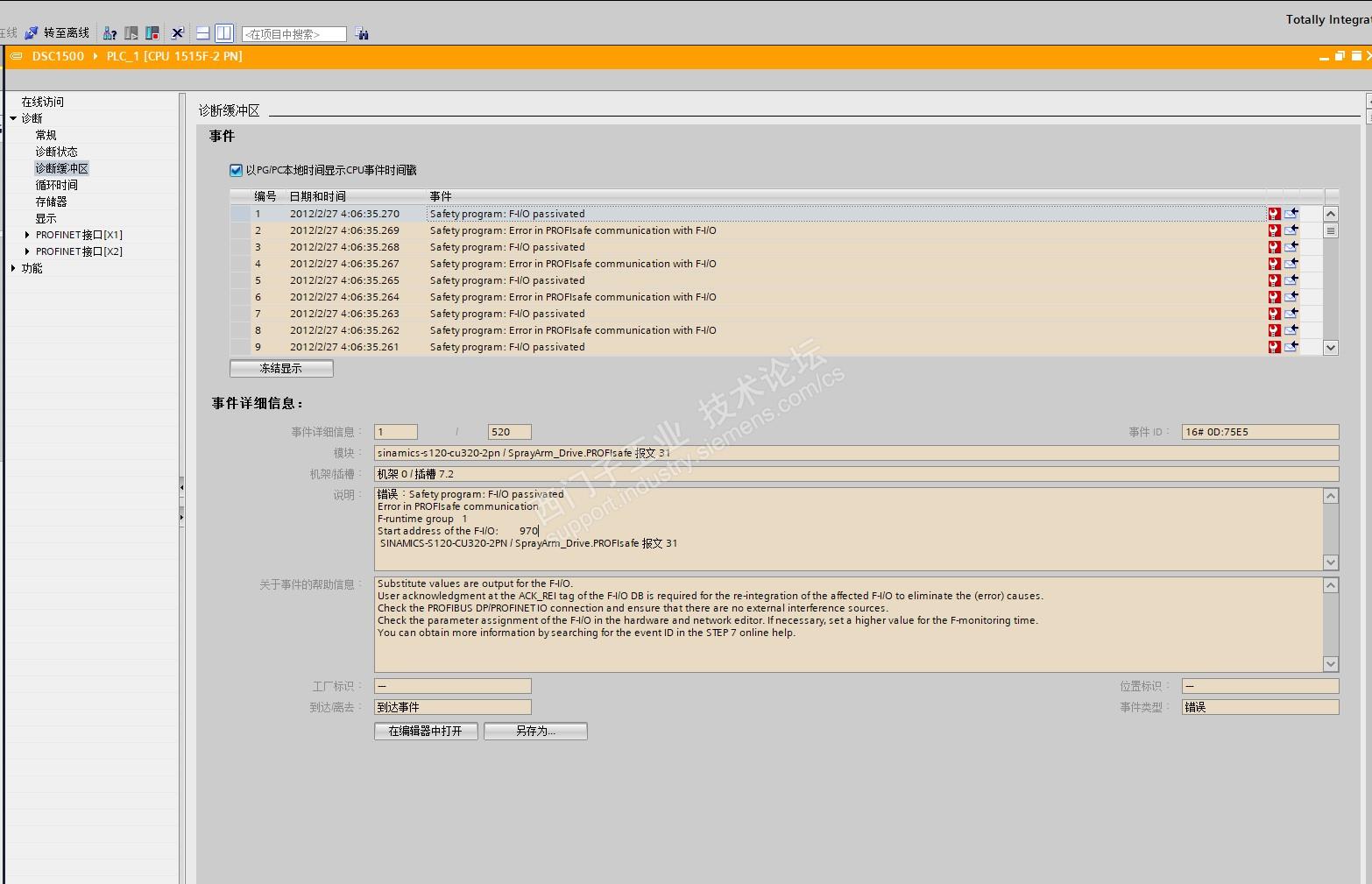Viewport: 1372px width, 884px height.
Task: Click the Start CPU toolbar icon
Action: click(131, 33)
